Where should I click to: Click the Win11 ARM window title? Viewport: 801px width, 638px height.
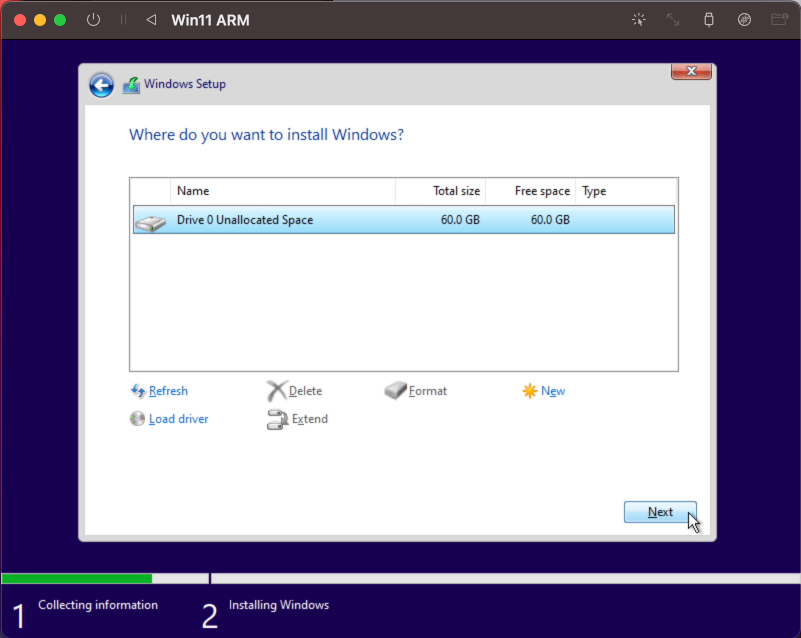(210, 20)
